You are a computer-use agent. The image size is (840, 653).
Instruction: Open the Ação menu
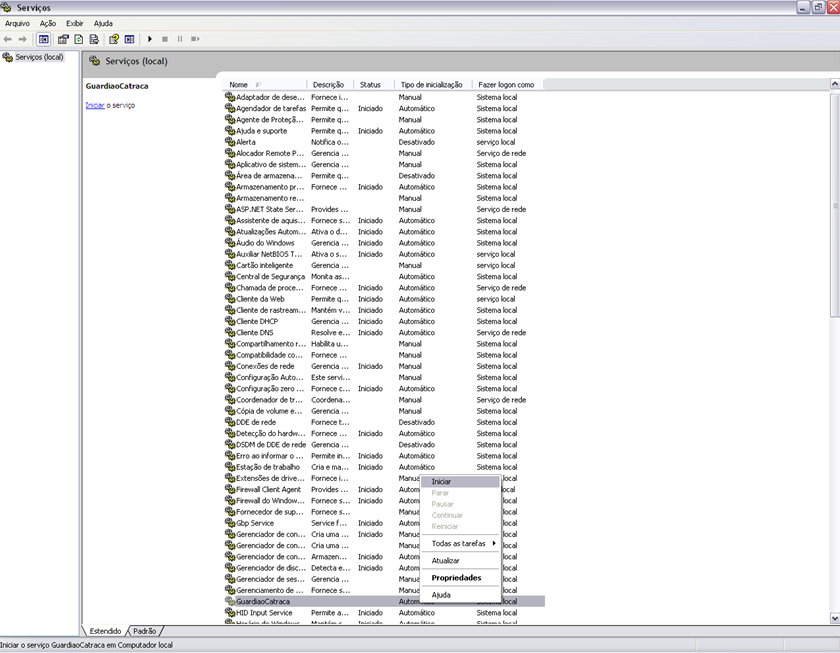[x=48, y=24]
